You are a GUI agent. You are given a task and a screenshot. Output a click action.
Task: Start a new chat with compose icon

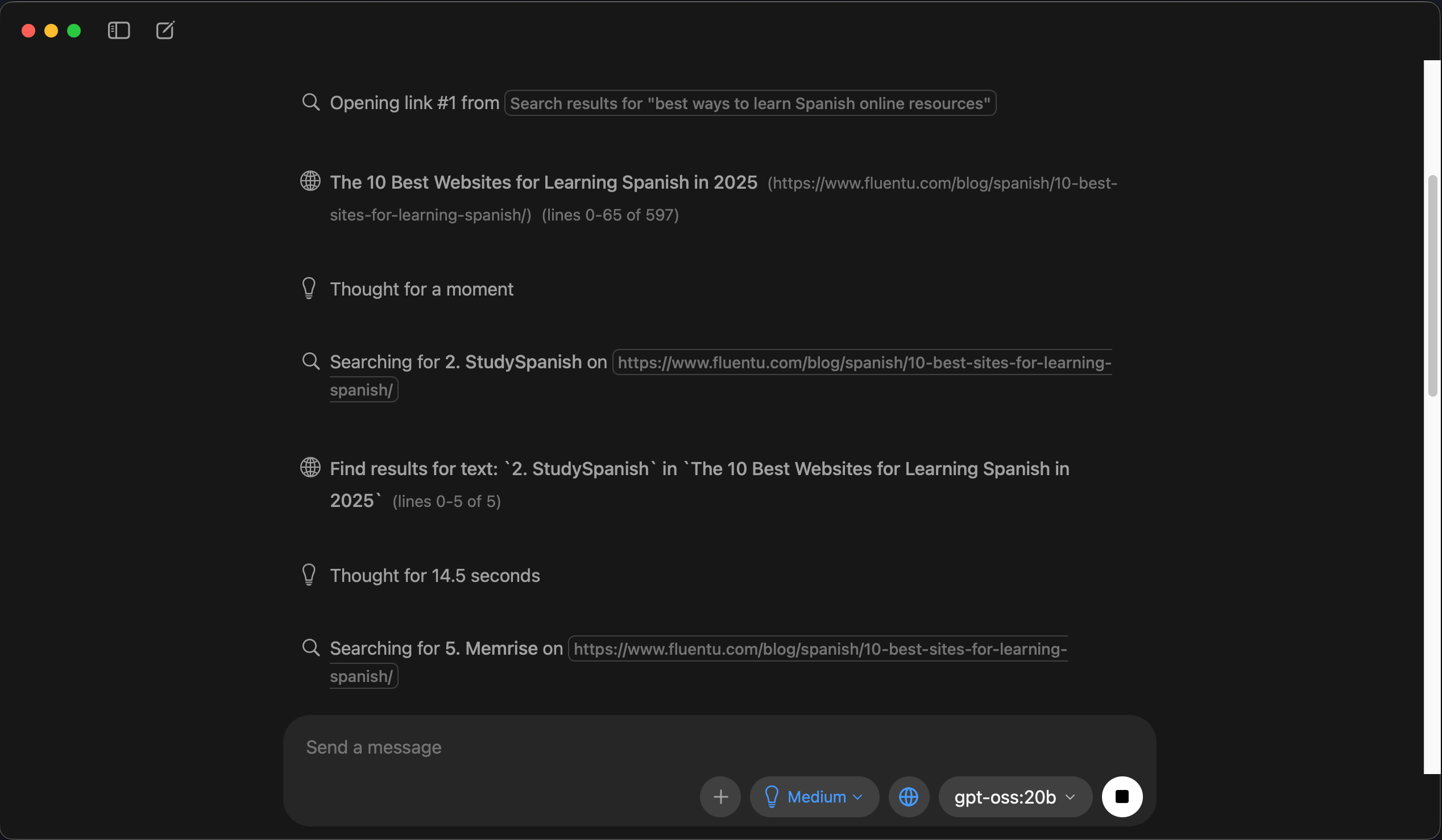165,30
